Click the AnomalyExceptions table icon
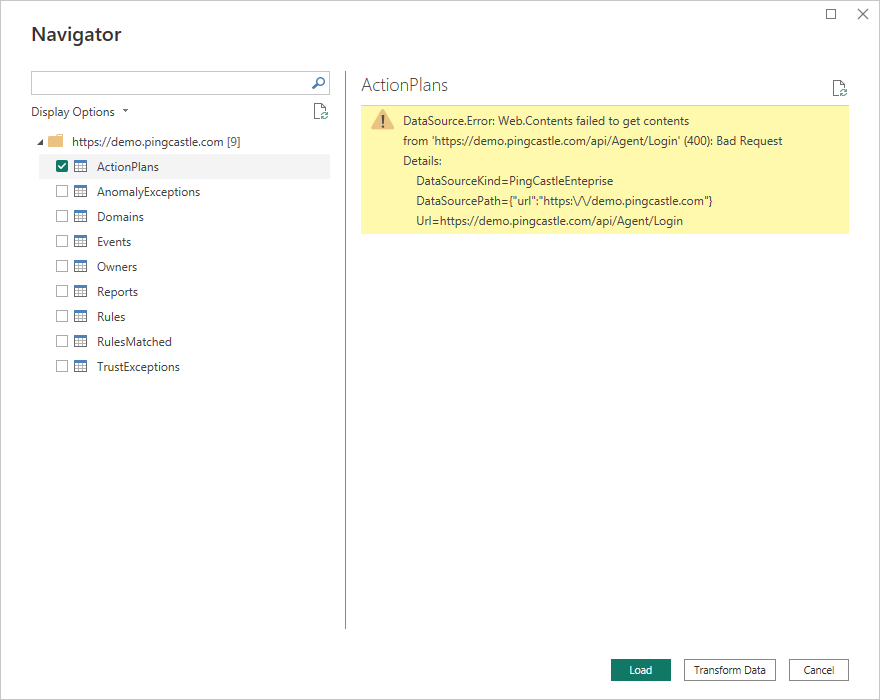 [x=81, y=191]
